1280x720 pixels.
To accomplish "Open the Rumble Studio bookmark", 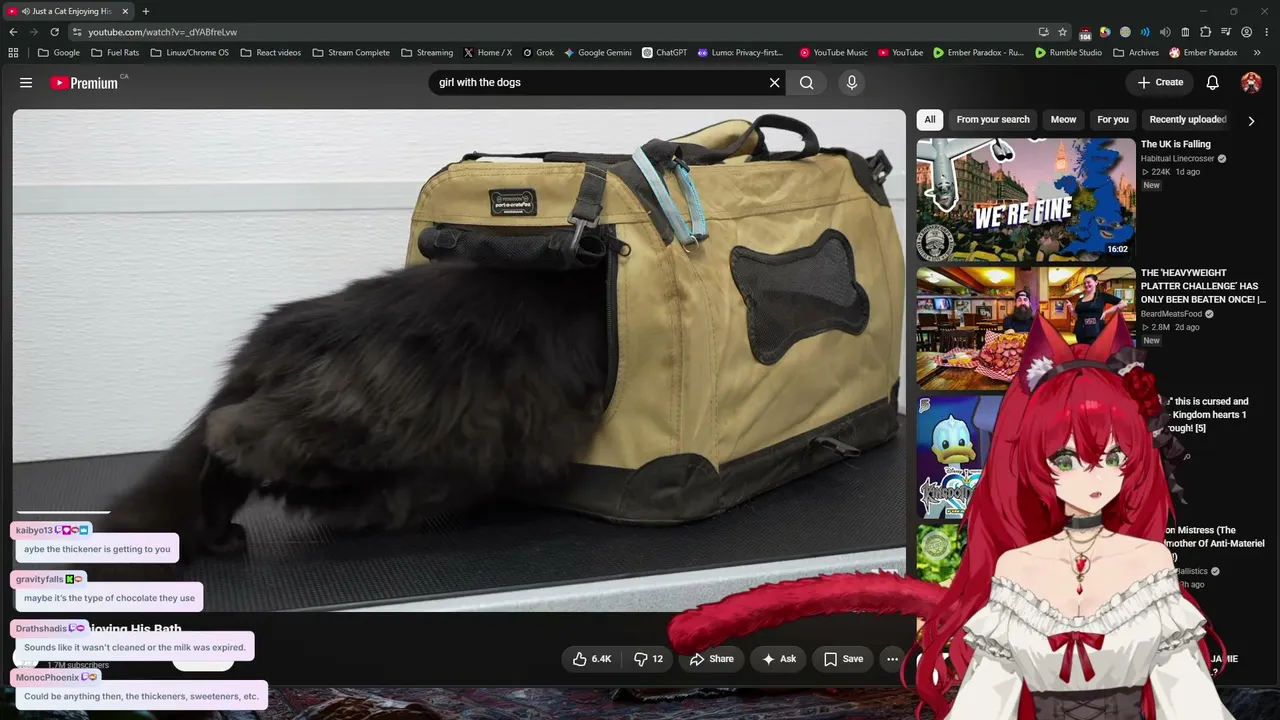I will (x=1069, y=53).
